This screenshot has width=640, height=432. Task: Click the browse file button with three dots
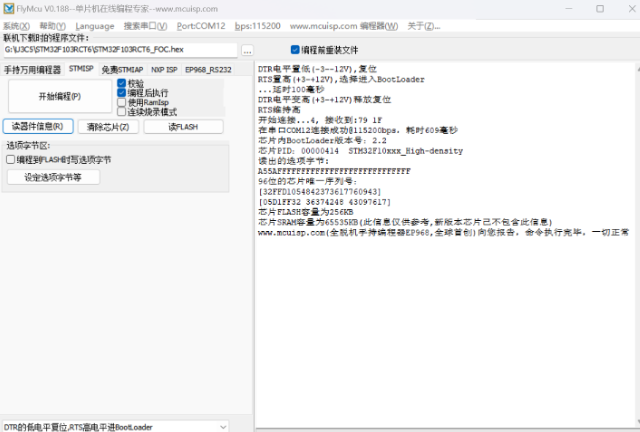click(247, 51)
